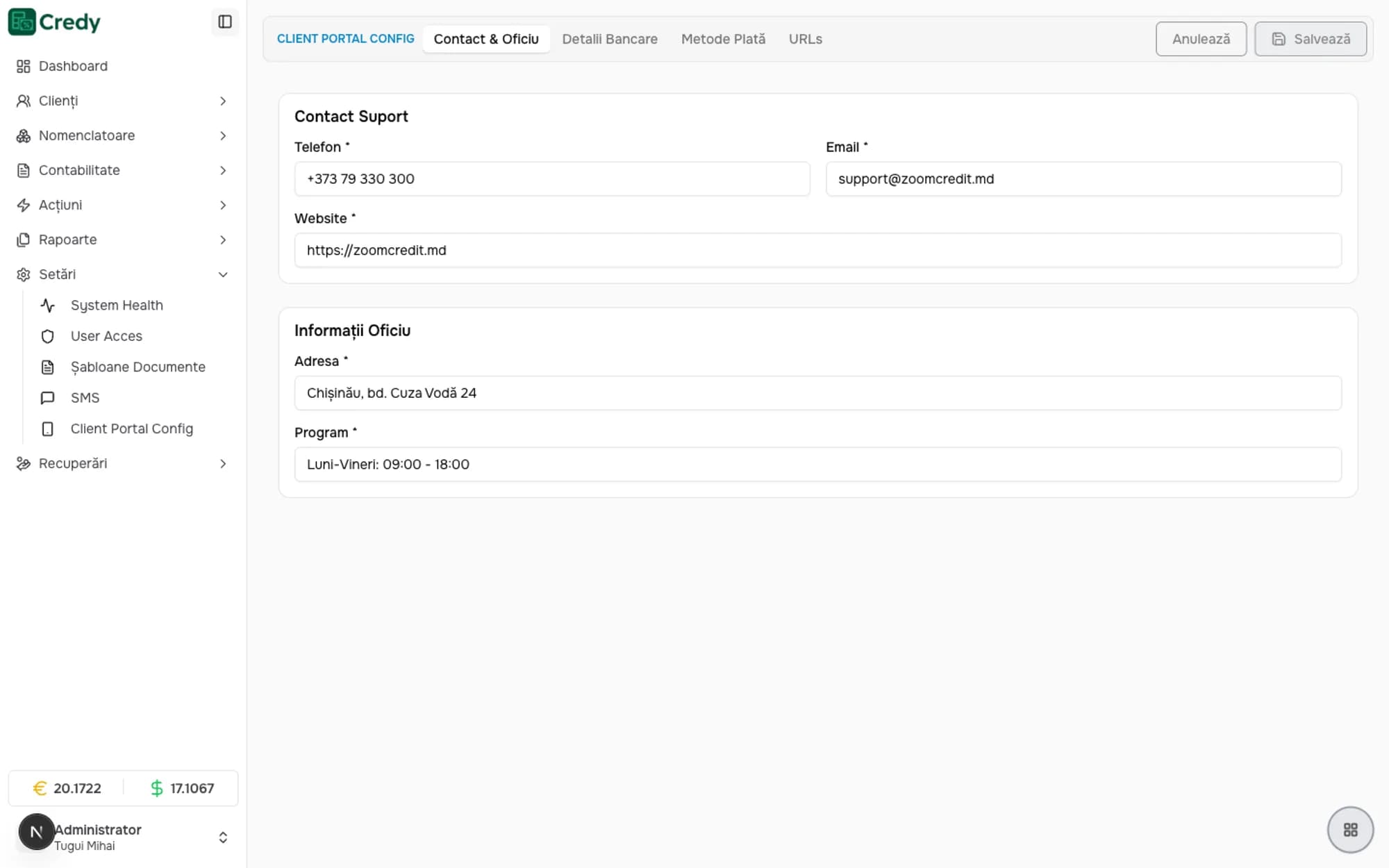Viewport: 1389px width, 868px height.
Task: Switch to the Metode Plată tab
Action: (x=723, y=39)
